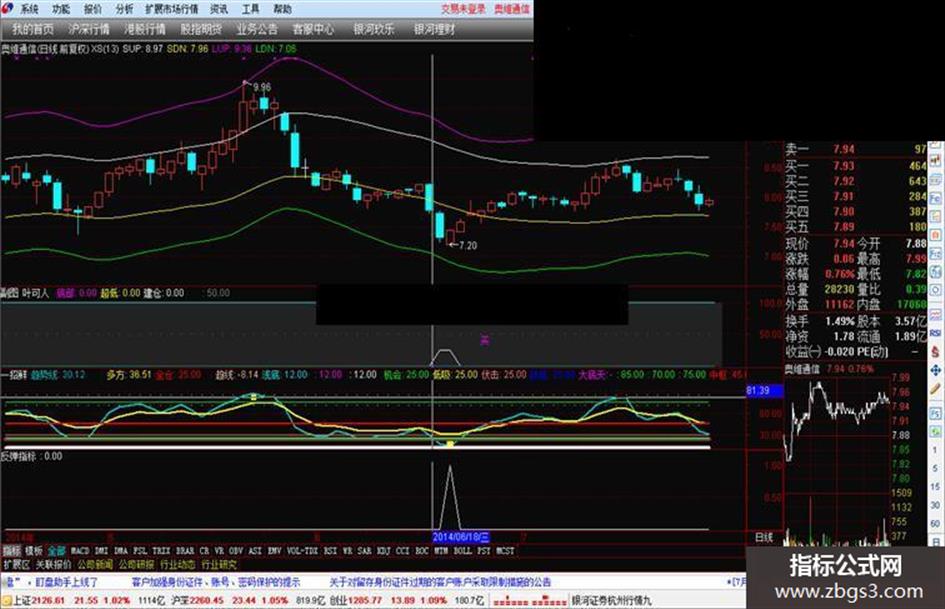Image resolution: width=945 pixels, height=609 pixels.
Task: Open the 扩展市场行情 menu
Action: point(172,9)
